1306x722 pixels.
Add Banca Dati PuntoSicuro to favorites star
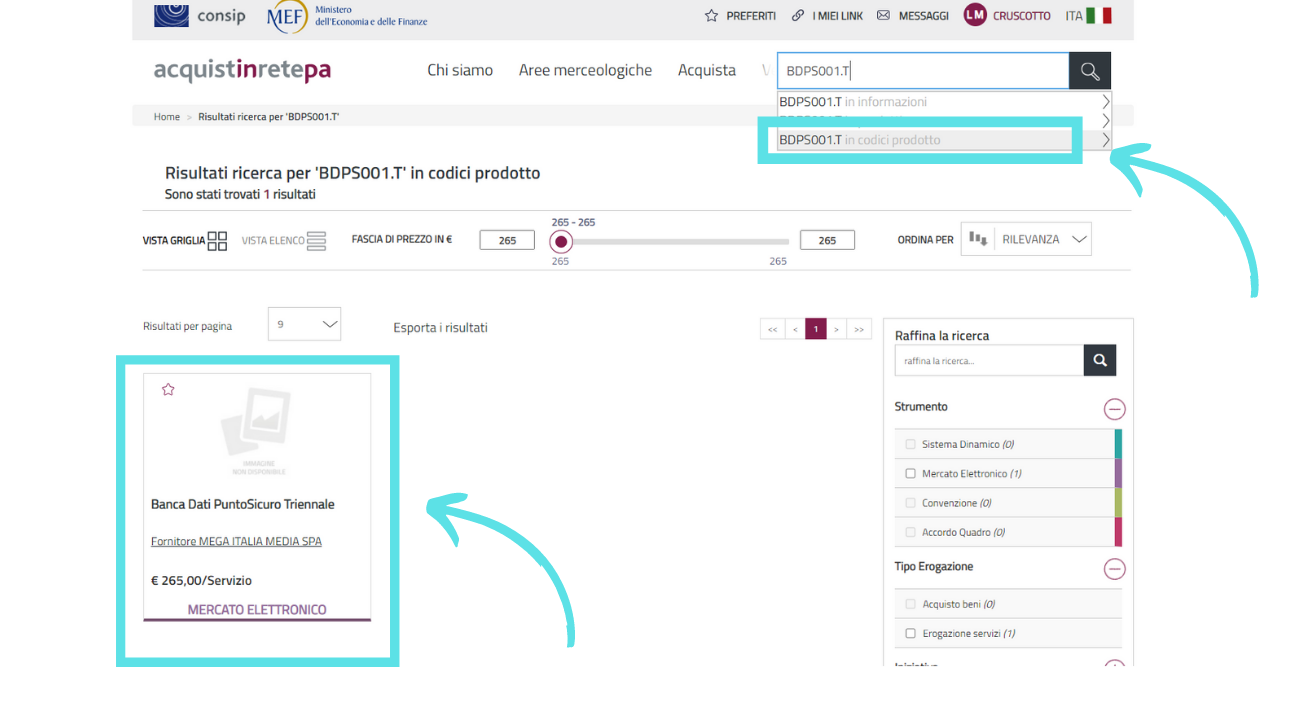[x=168, y=390]
